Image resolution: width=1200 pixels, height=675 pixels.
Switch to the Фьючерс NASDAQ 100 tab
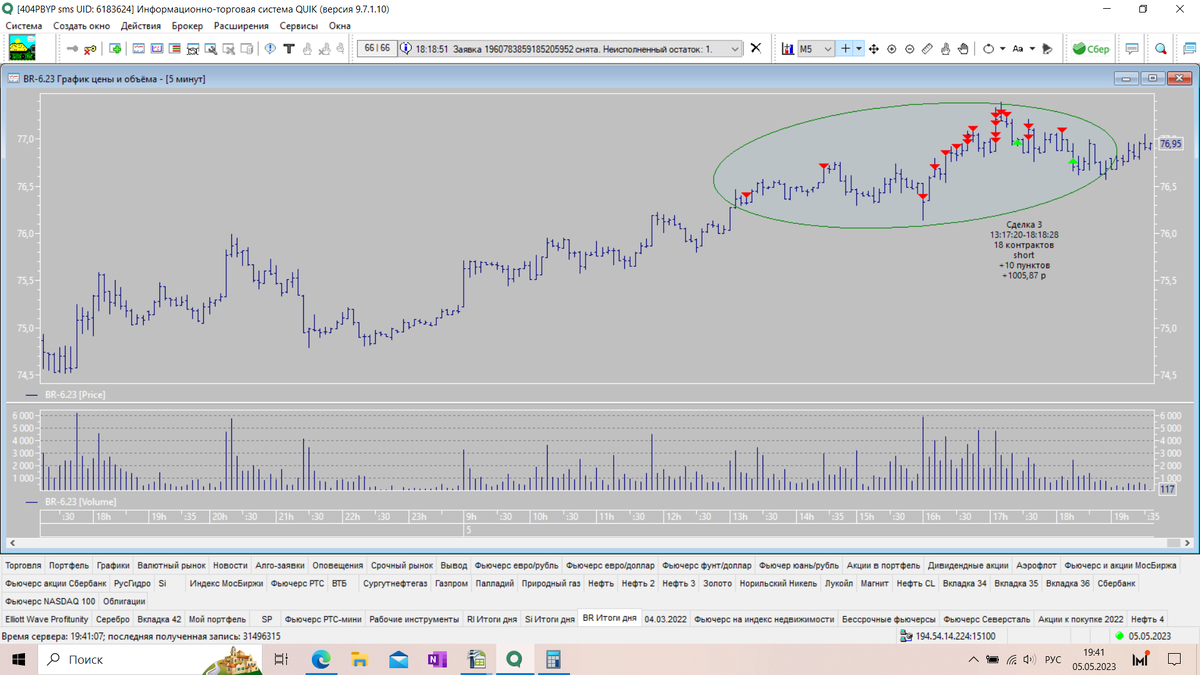pos(50,601)
